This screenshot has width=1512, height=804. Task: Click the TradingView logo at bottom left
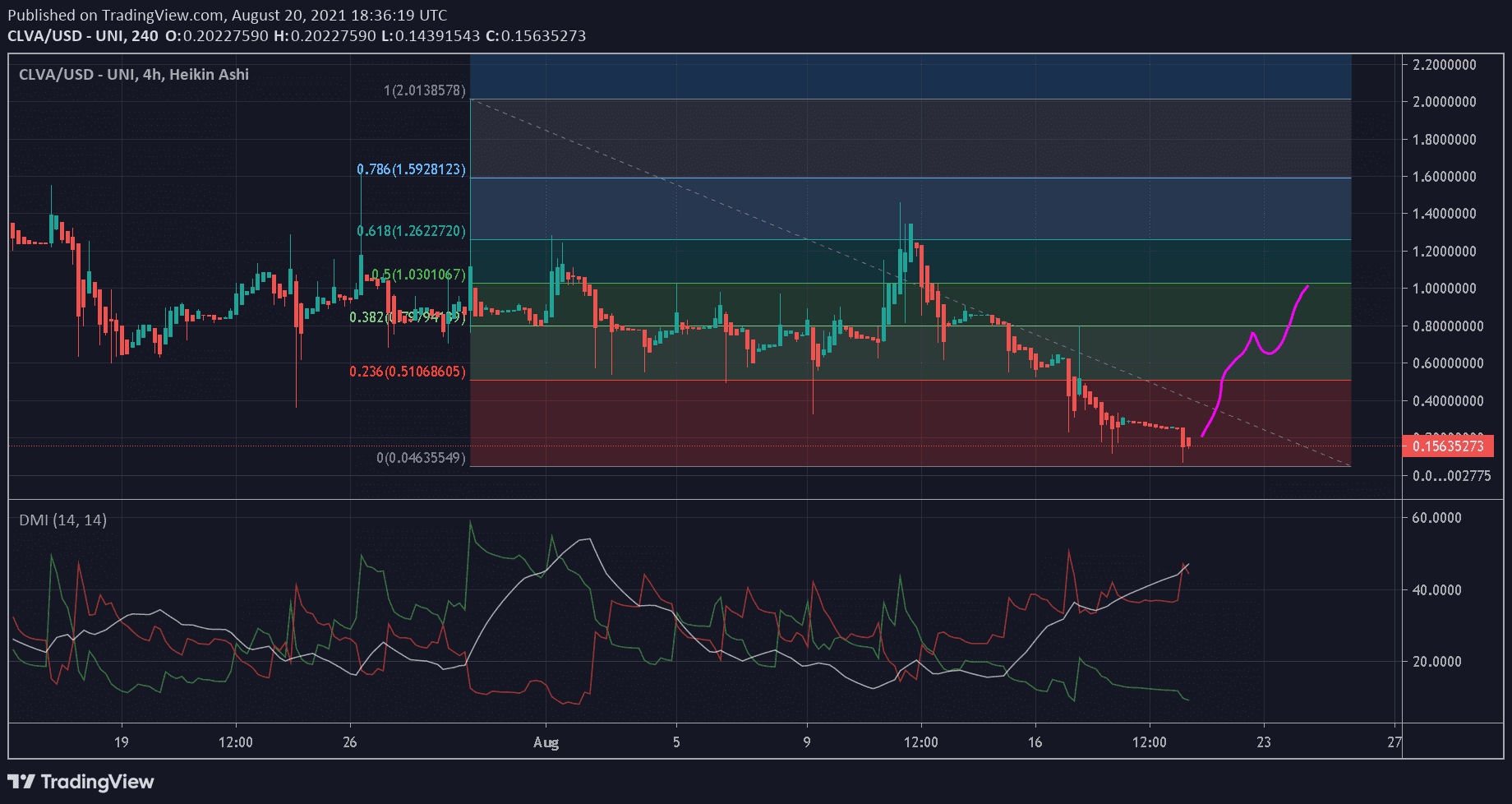click(x=81, y=781)
